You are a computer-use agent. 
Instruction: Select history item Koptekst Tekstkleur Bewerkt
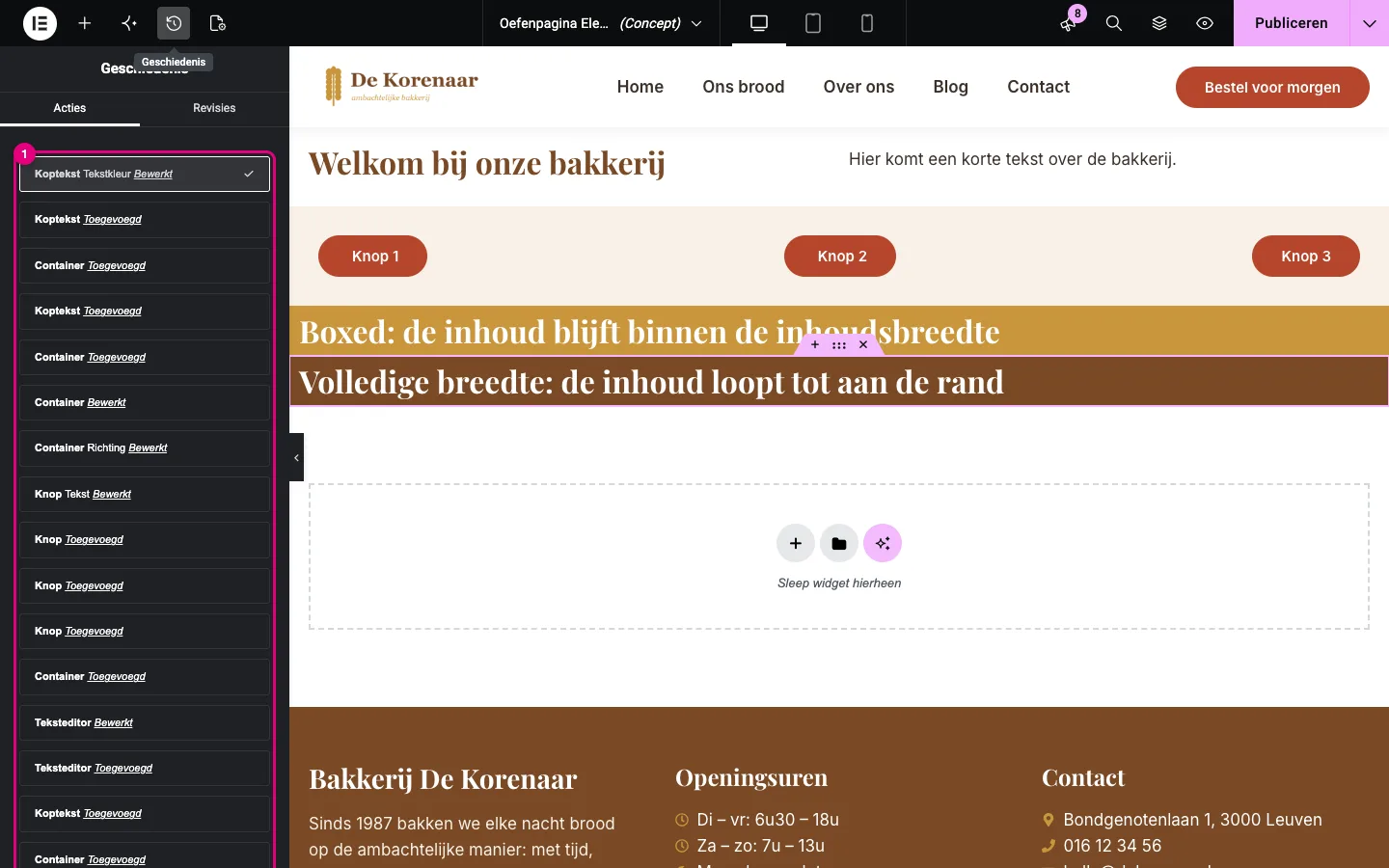[145, 174]
